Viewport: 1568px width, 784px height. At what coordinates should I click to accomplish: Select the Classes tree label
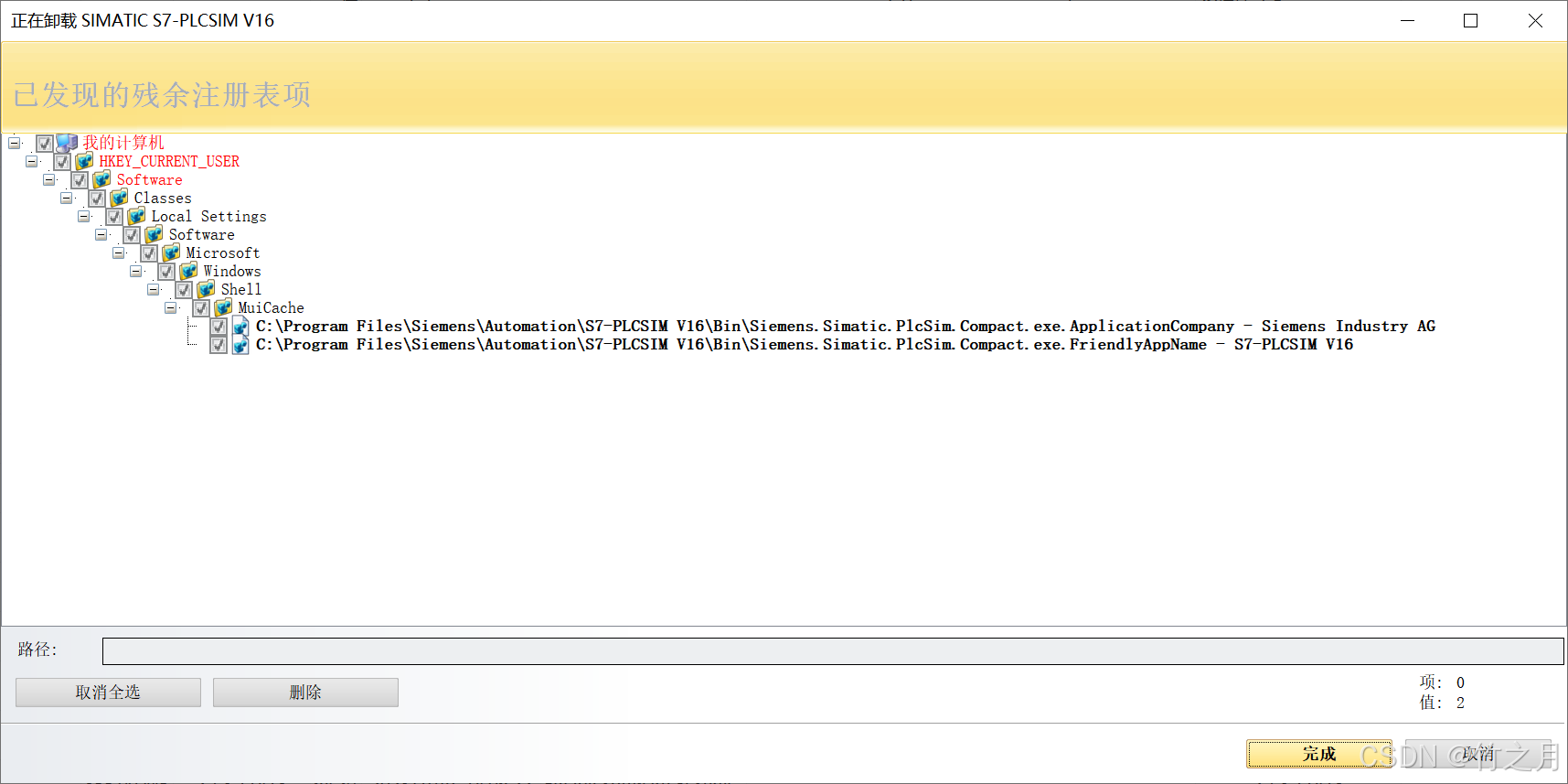[x=163, y=198]
